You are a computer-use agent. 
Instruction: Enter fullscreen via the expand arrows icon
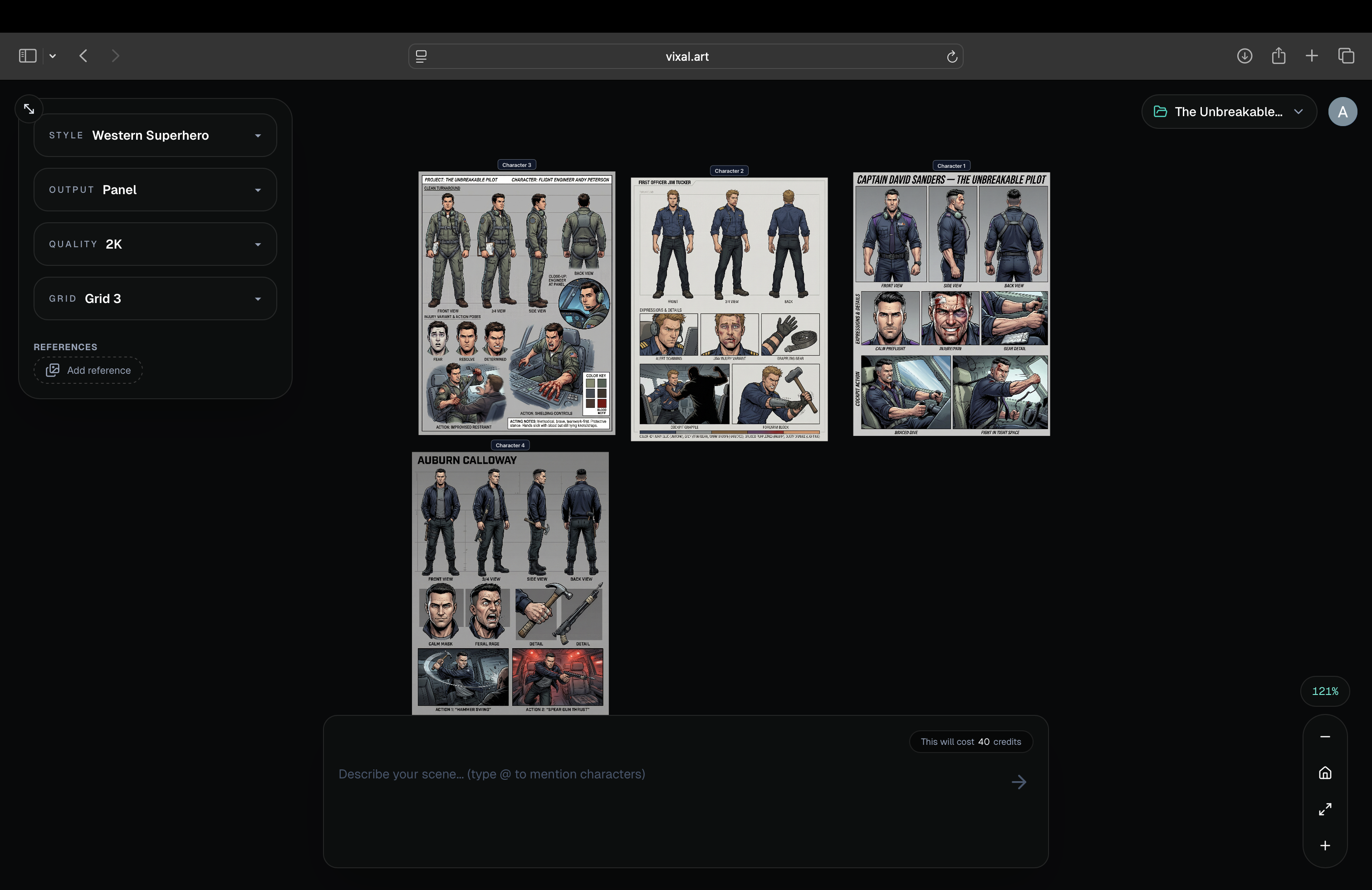1324,809
